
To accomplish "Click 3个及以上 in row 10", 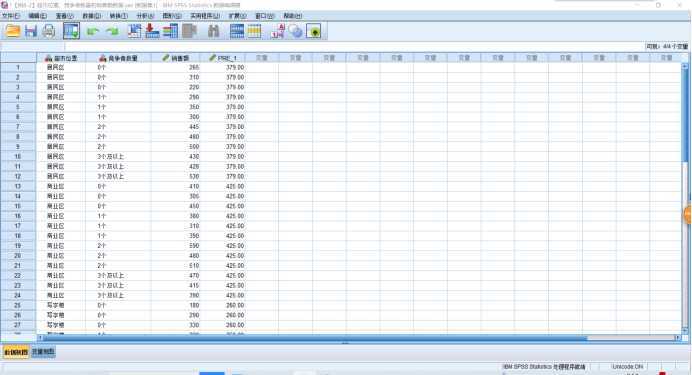I will click(x=118, y=157).
